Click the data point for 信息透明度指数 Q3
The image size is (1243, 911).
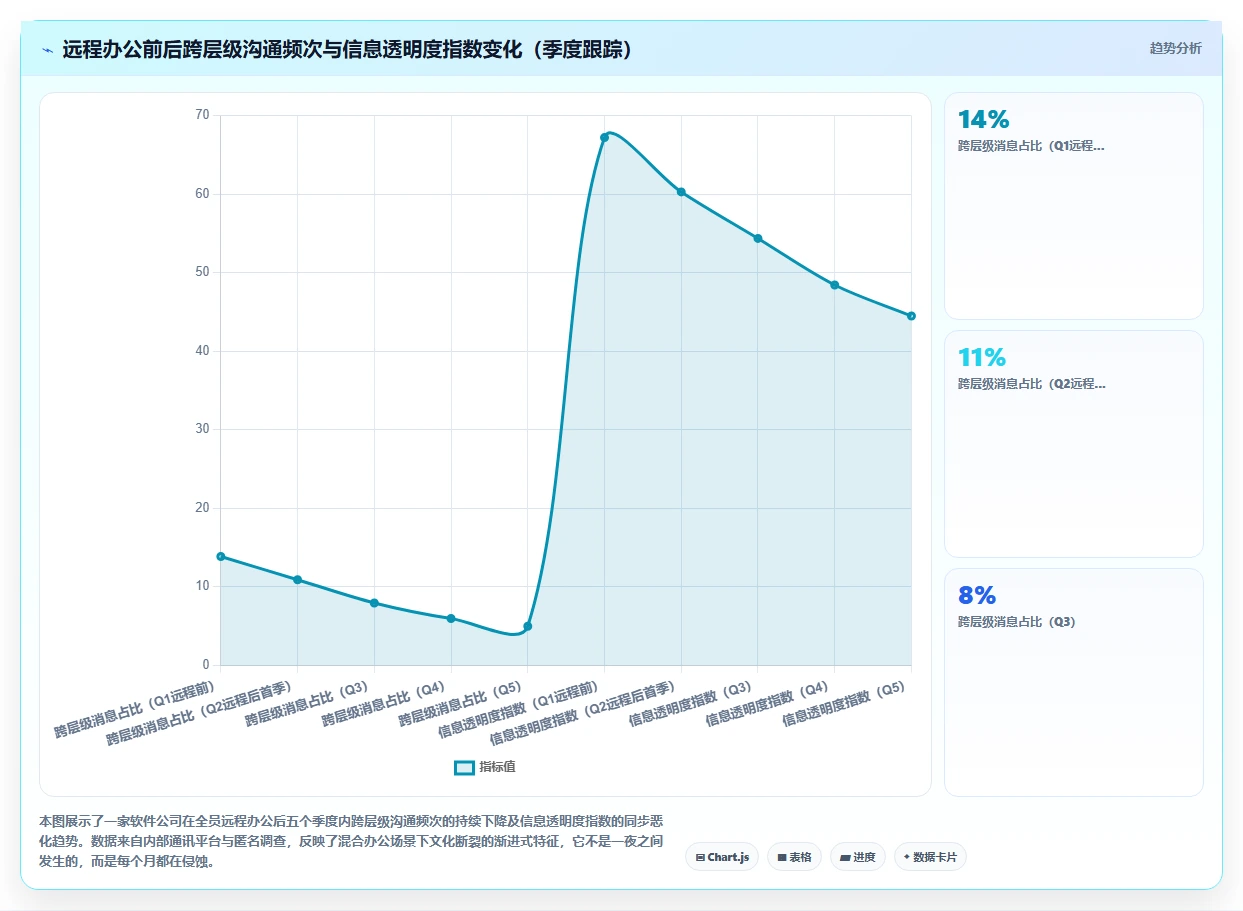click(x=758, y=238)
